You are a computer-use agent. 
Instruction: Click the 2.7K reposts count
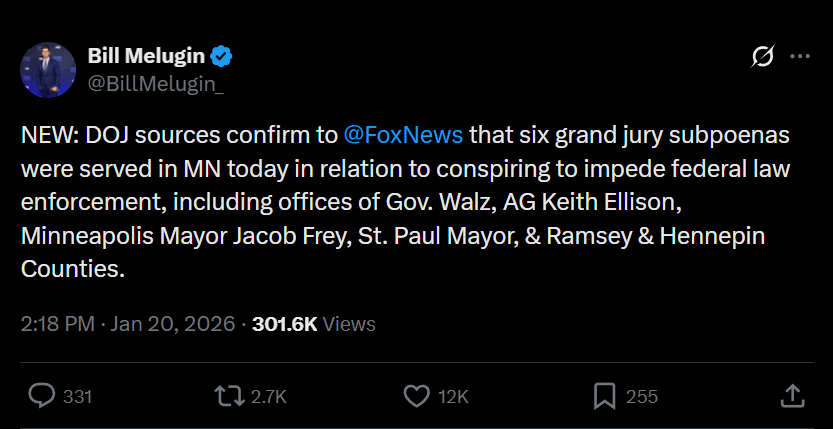[x=268, y=397]
